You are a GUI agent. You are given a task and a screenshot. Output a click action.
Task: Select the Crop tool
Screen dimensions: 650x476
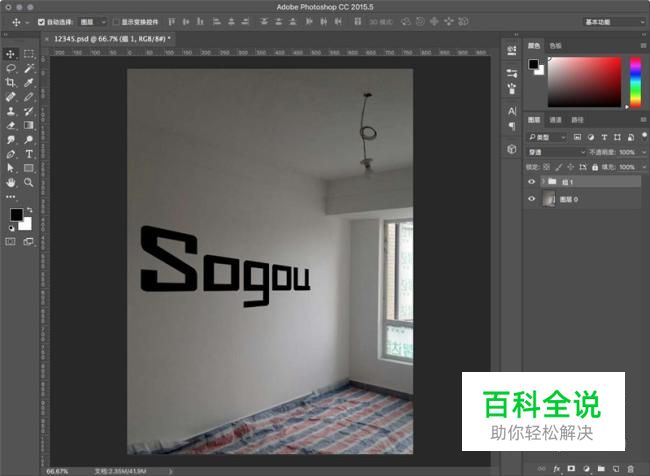[x=10, y=83]
